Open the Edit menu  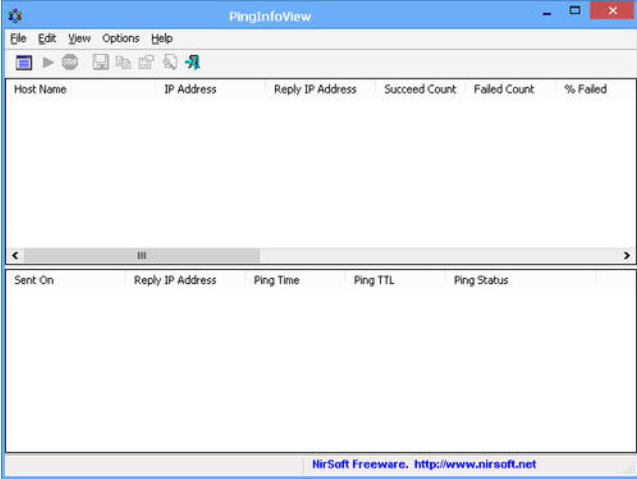[47, 39]
